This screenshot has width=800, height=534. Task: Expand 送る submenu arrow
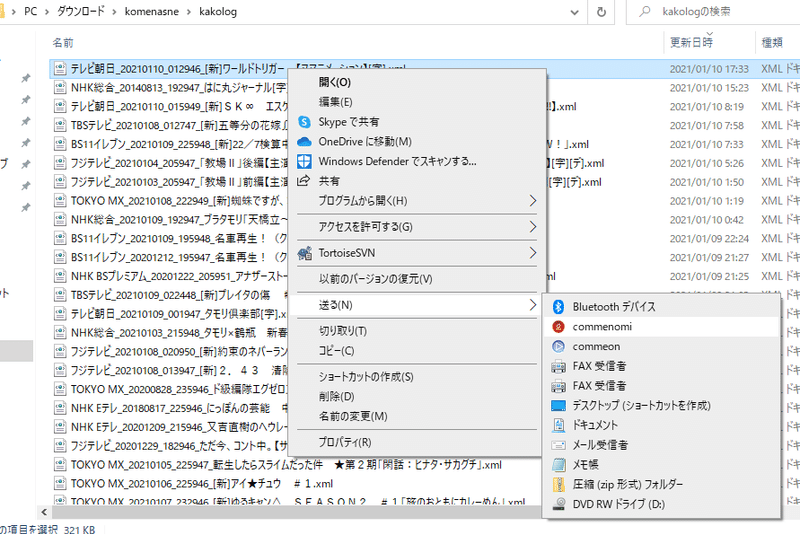532,305
